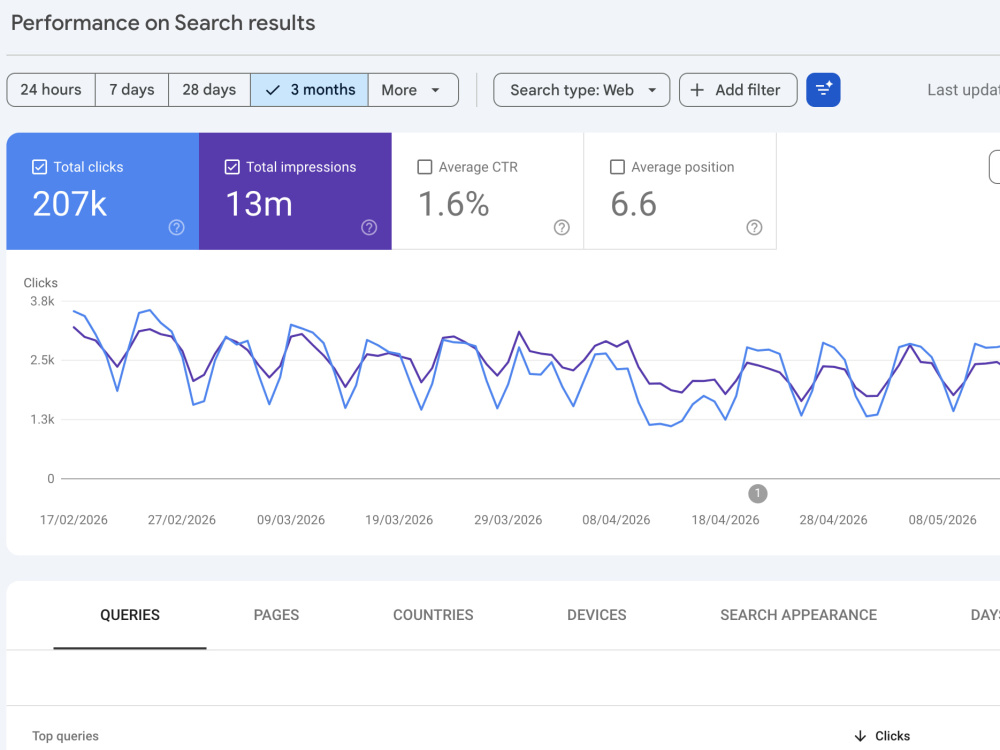Select the 24 hours date range
The image size is (1000, 750).
51,90
